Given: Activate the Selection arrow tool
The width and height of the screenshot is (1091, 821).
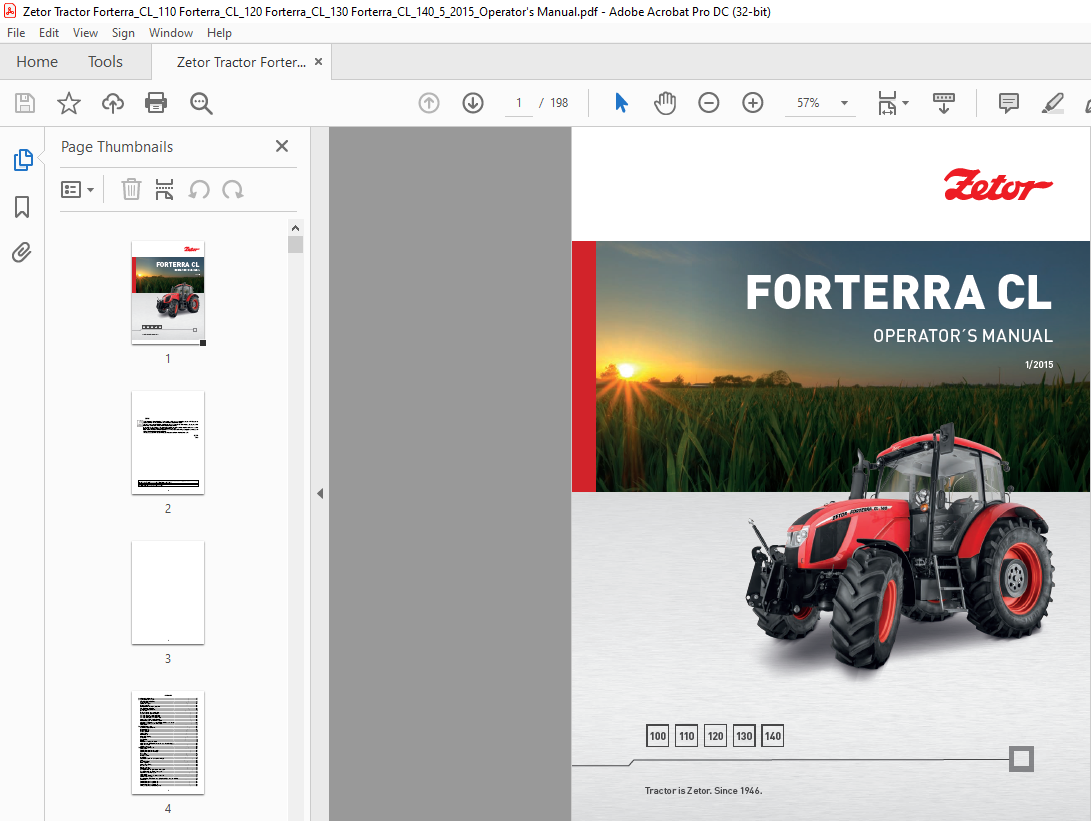Looking at the screenshot, I should pyautogui.click(x=621, y=103).
